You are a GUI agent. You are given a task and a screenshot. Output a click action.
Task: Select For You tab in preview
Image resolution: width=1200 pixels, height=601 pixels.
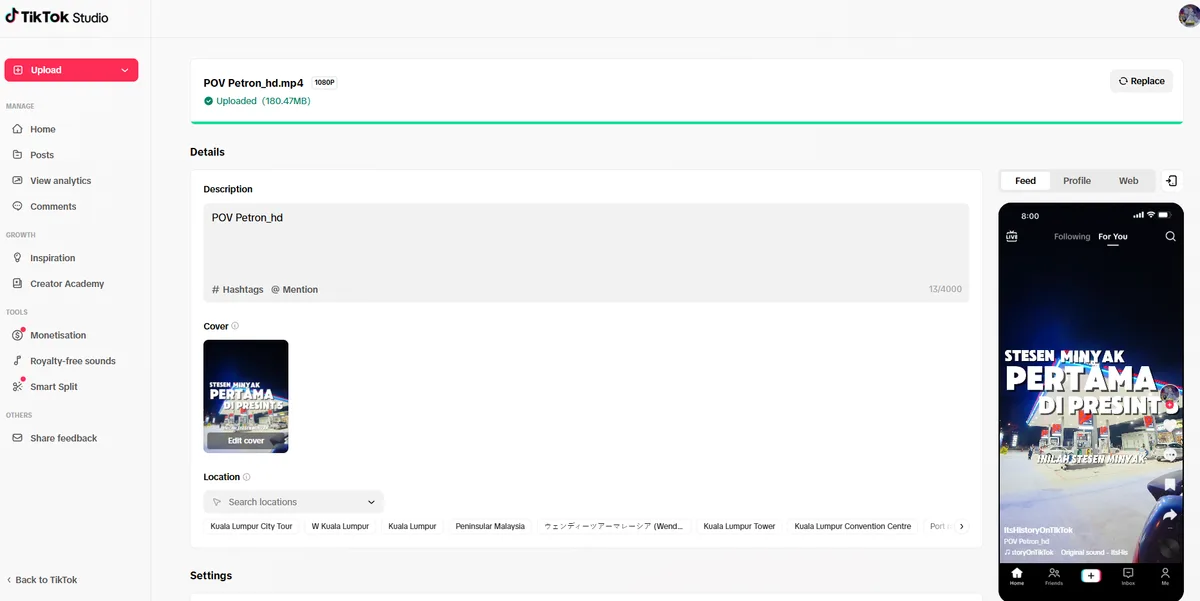click(x=1113, y=237)
